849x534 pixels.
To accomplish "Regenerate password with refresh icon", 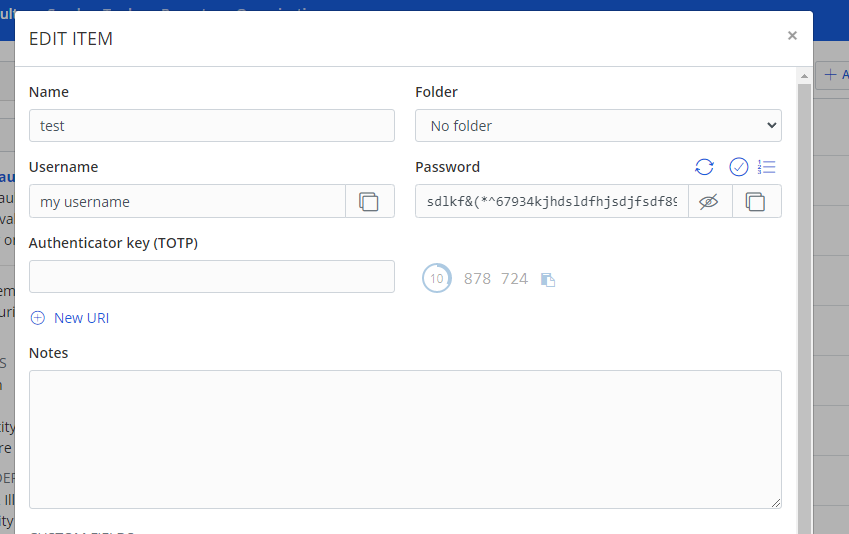I will click(x=704, y=167).
